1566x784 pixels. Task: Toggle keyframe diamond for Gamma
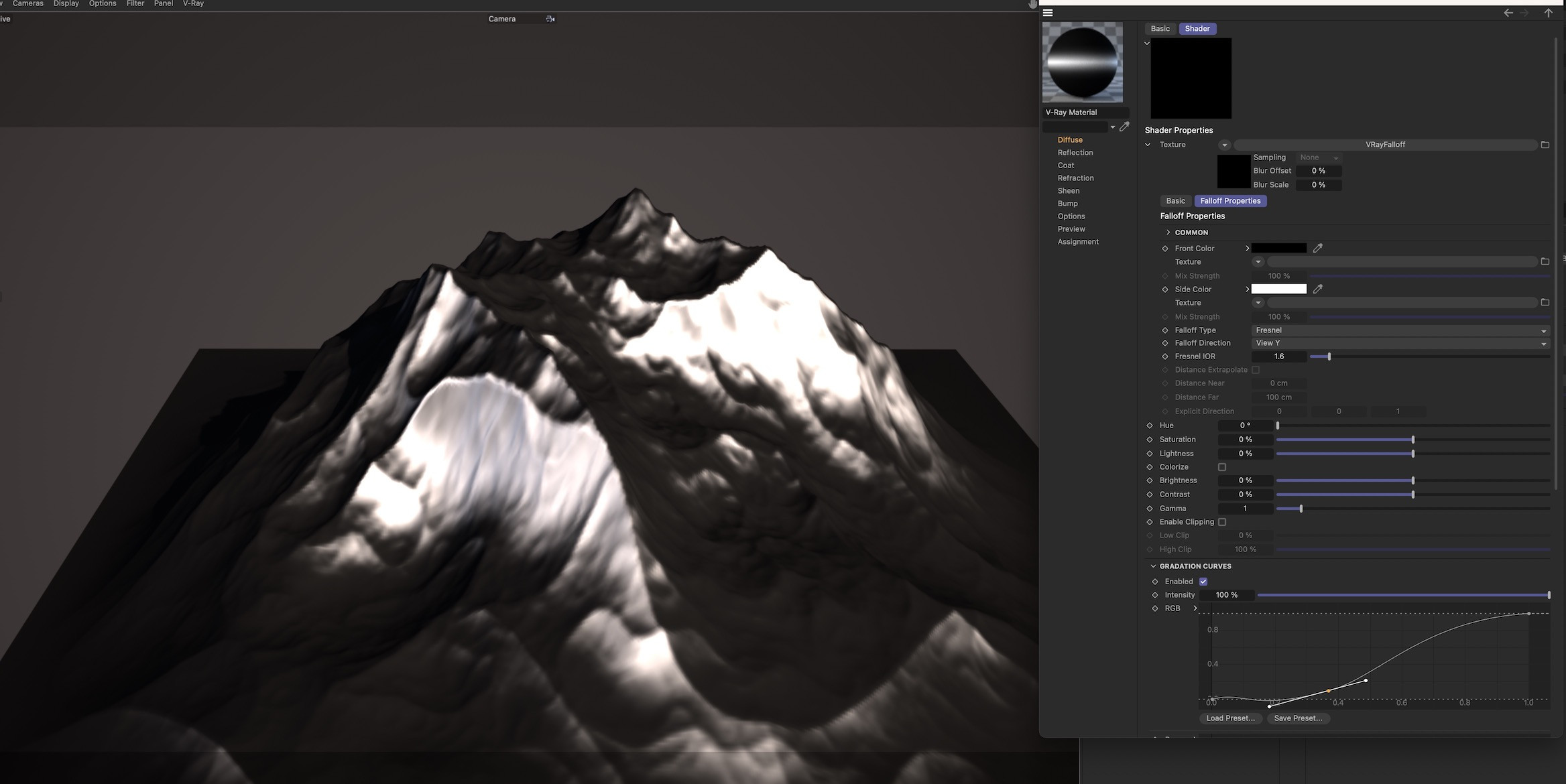1150,509
